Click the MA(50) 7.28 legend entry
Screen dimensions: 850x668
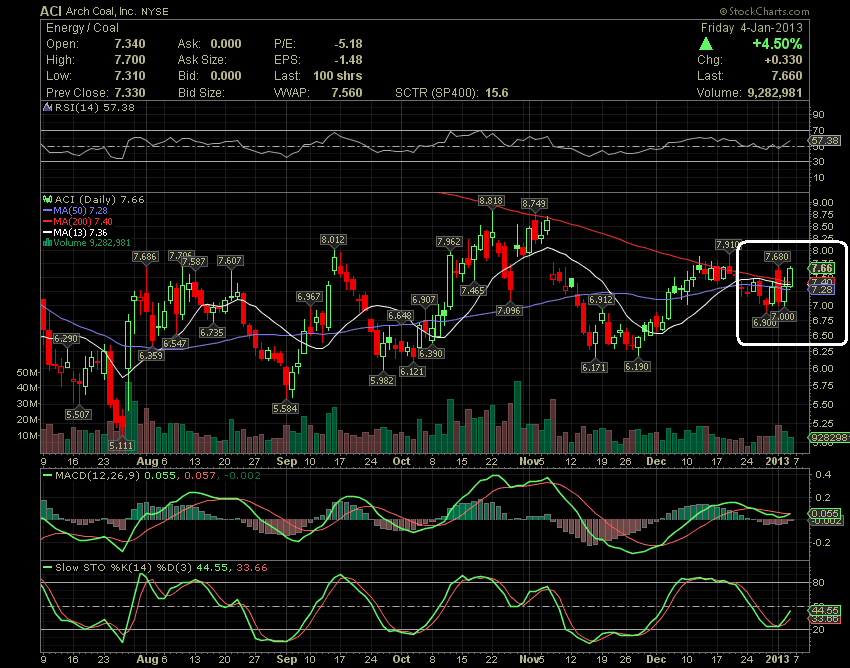coord(75,210)
